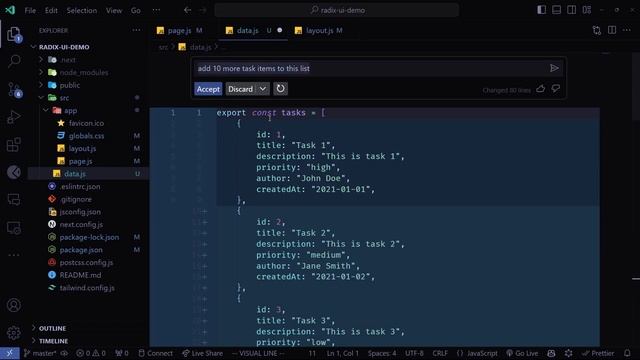Click the Spaces: 4 indentation item
The height and width of the screenshot is (360, 640).
[x=382, y=353]
